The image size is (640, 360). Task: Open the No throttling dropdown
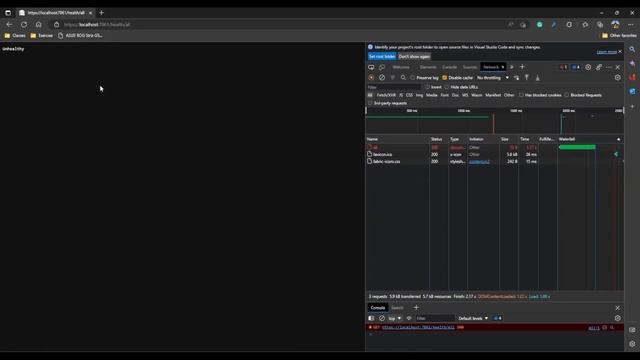[493, 78]
